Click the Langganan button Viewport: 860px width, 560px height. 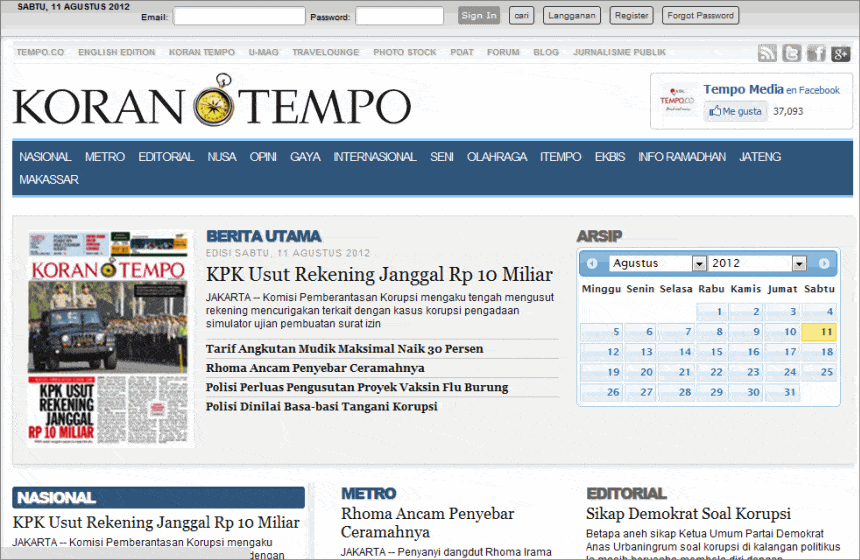pos(572,15)
